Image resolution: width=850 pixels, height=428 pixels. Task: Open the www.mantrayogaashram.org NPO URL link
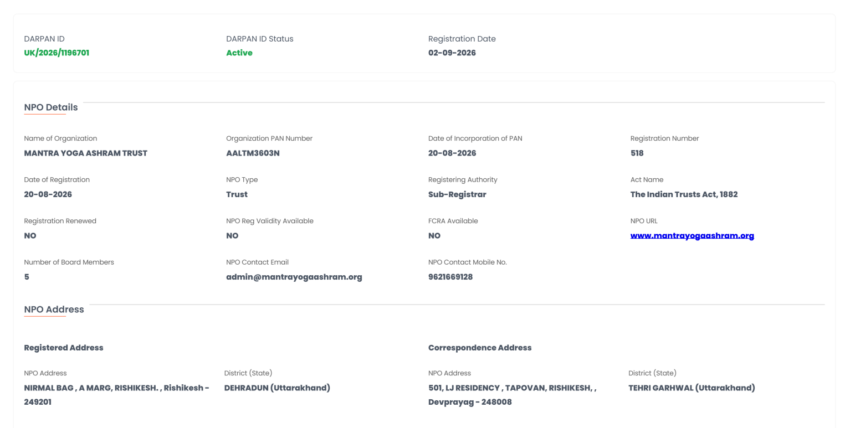tap(692, 236)
